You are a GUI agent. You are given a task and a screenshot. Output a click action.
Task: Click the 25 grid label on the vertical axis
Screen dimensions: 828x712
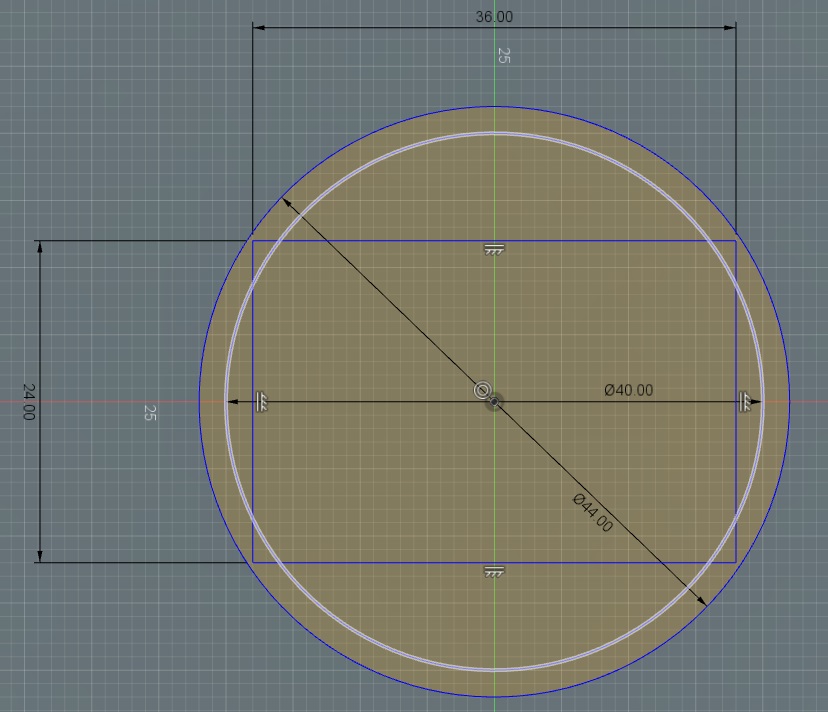(x=503, y=56)
